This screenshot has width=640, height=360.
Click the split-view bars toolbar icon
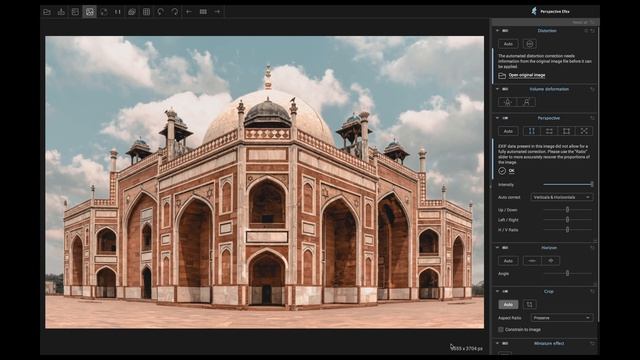(118, 12)
